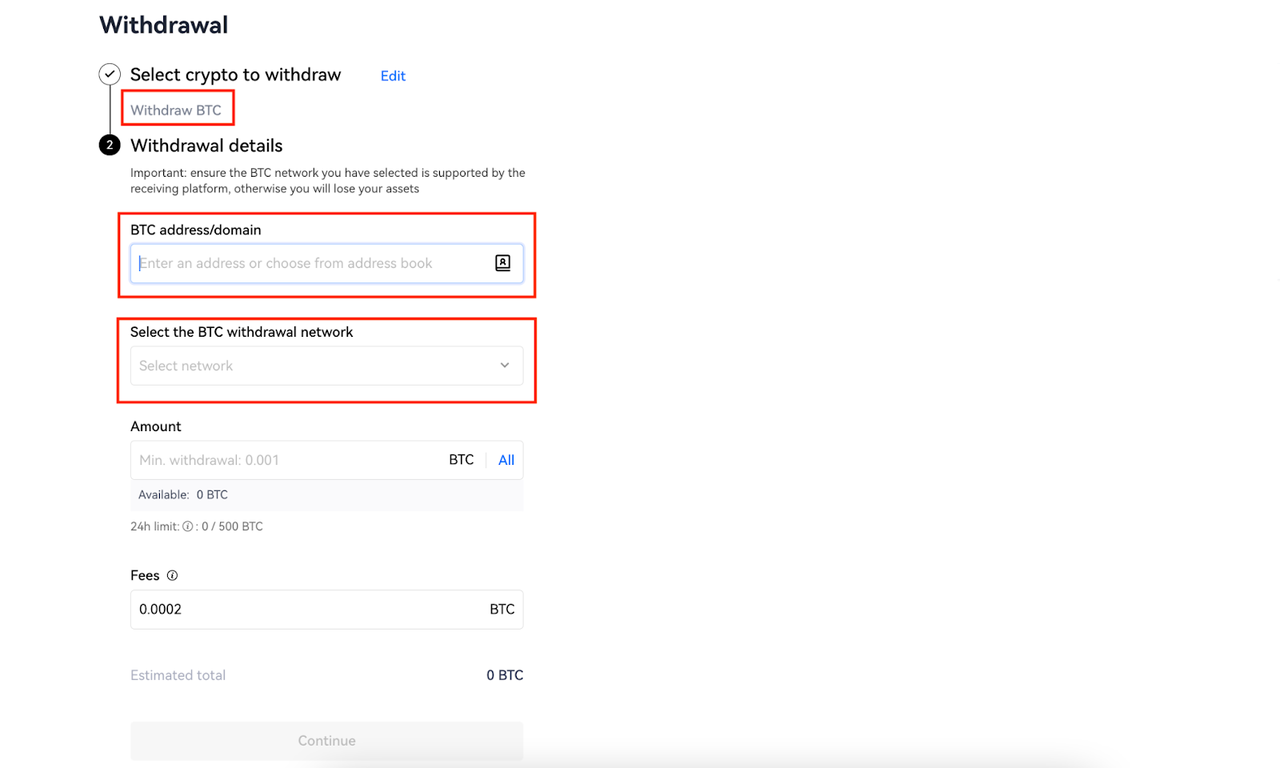Click the BTC unit in Fees field
1280x768 pixels.
(x=502, y=609)
